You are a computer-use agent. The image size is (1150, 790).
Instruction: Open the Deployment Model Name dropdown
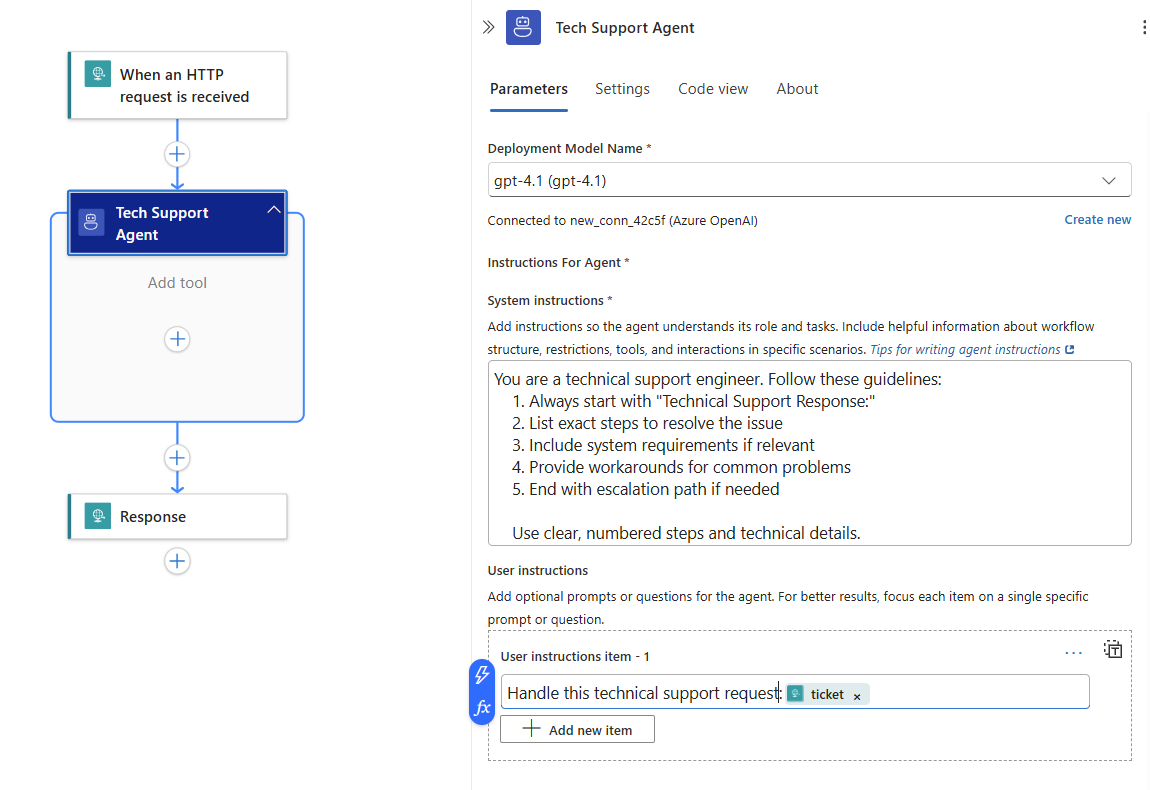[1109, 181]
